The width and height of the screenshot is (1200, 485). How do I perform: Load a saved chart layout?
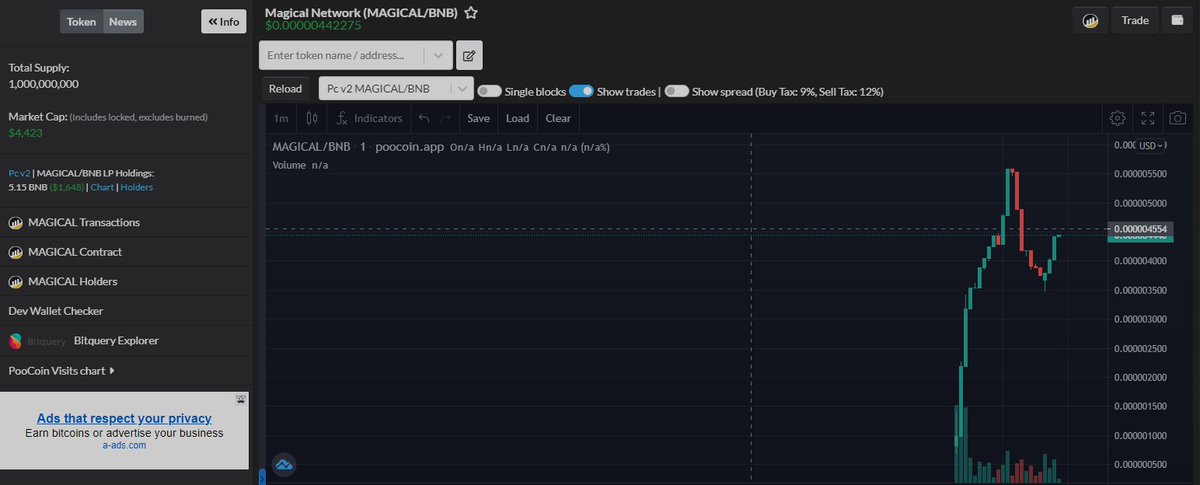(x=517, y=118)
